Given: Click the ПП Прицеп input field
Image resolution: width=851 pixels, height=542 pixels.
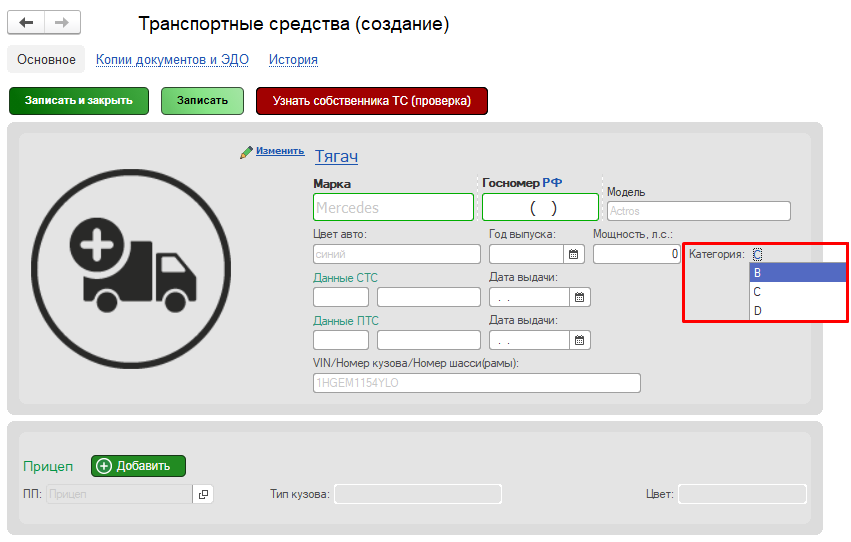Looking at the screenshot, I should point(119,494).
